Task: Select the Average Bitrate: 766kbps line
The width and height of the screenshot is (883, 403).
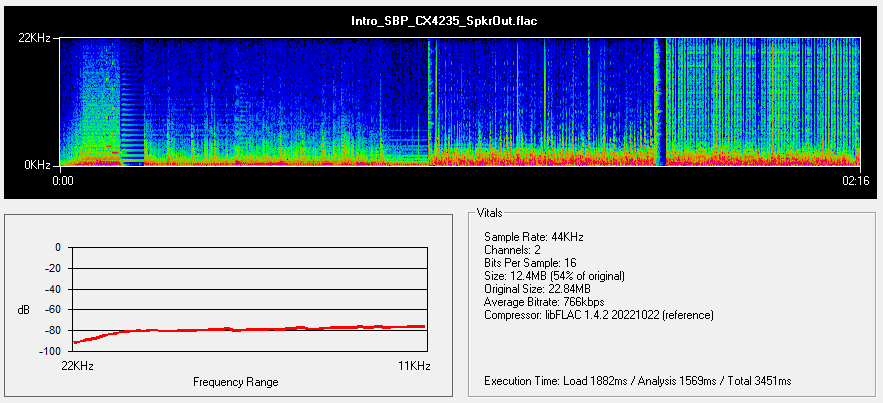Action: [545, 302]
